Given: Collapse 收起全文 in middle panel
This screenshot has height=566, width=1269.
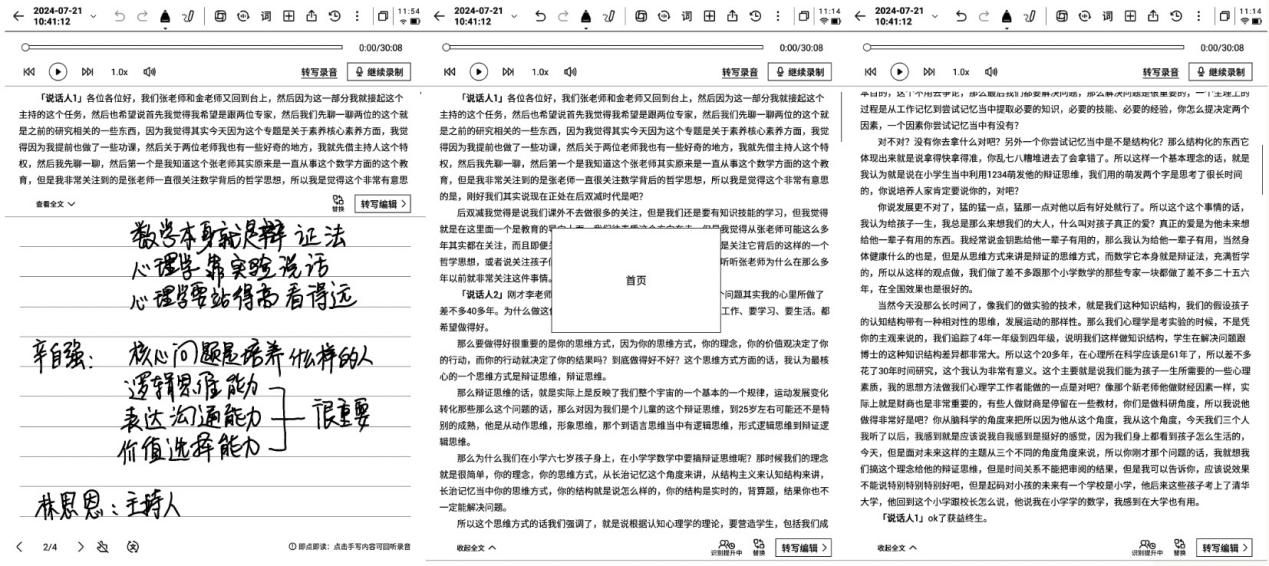Looking at the screenshot, I should (x=476, y=548).
